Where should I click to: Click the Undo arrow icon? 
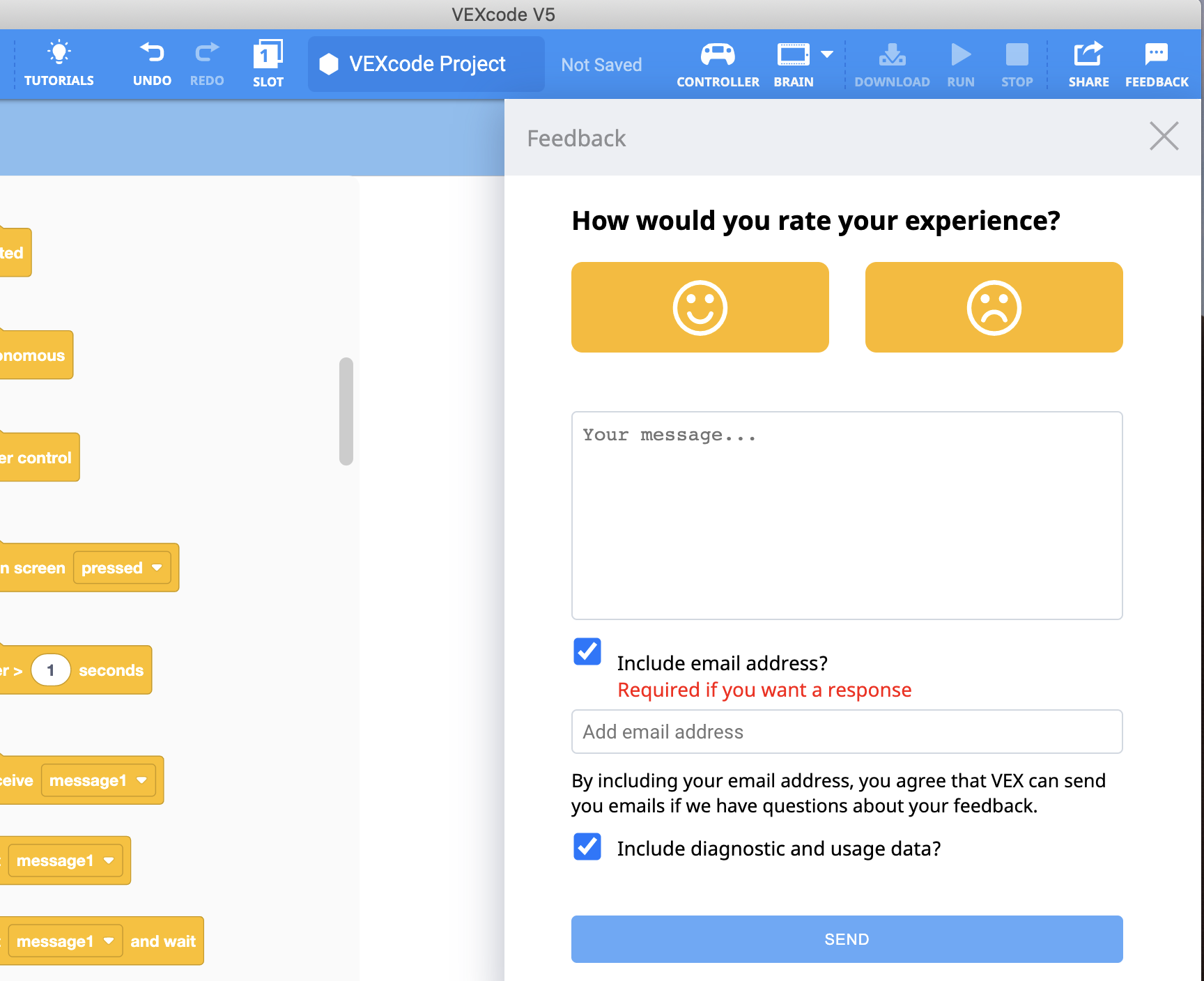[152, 53]
